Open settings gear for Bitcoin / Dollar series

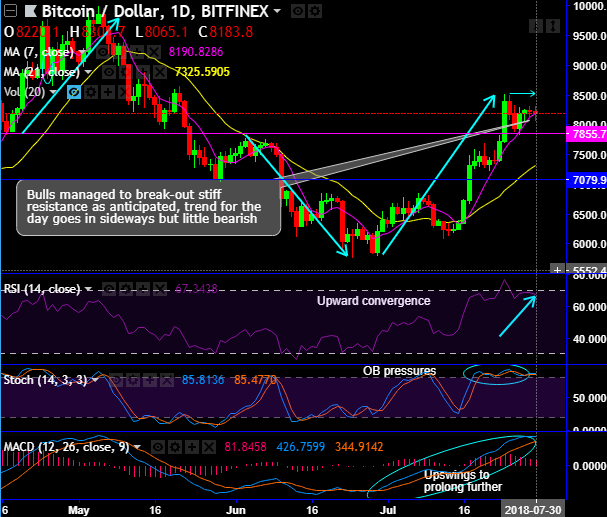pos(315,11)
